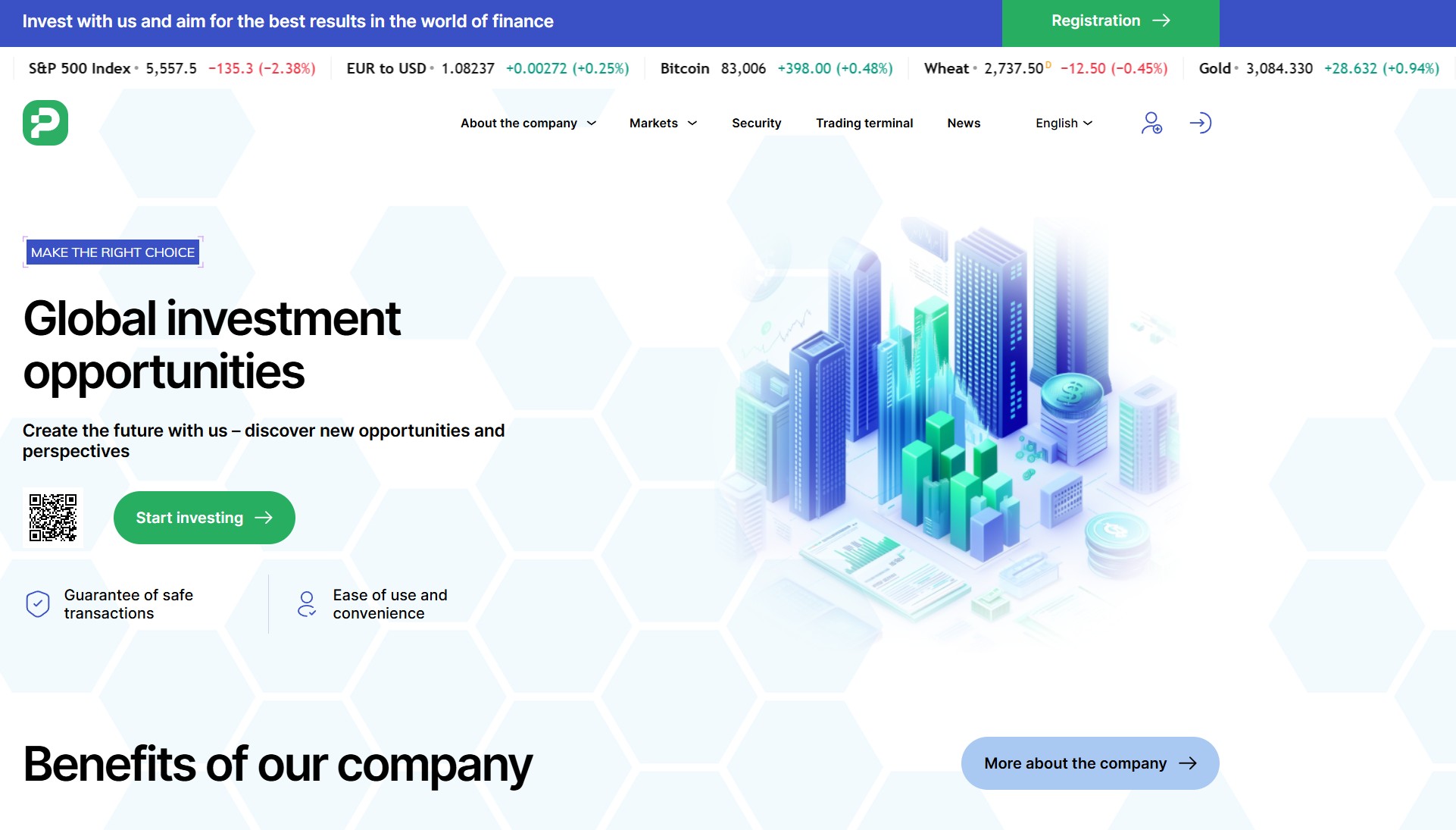The height and width of the screenshot is (830, 1456).
Task: Go to Trading terminal page
Action: click(864, 124)
